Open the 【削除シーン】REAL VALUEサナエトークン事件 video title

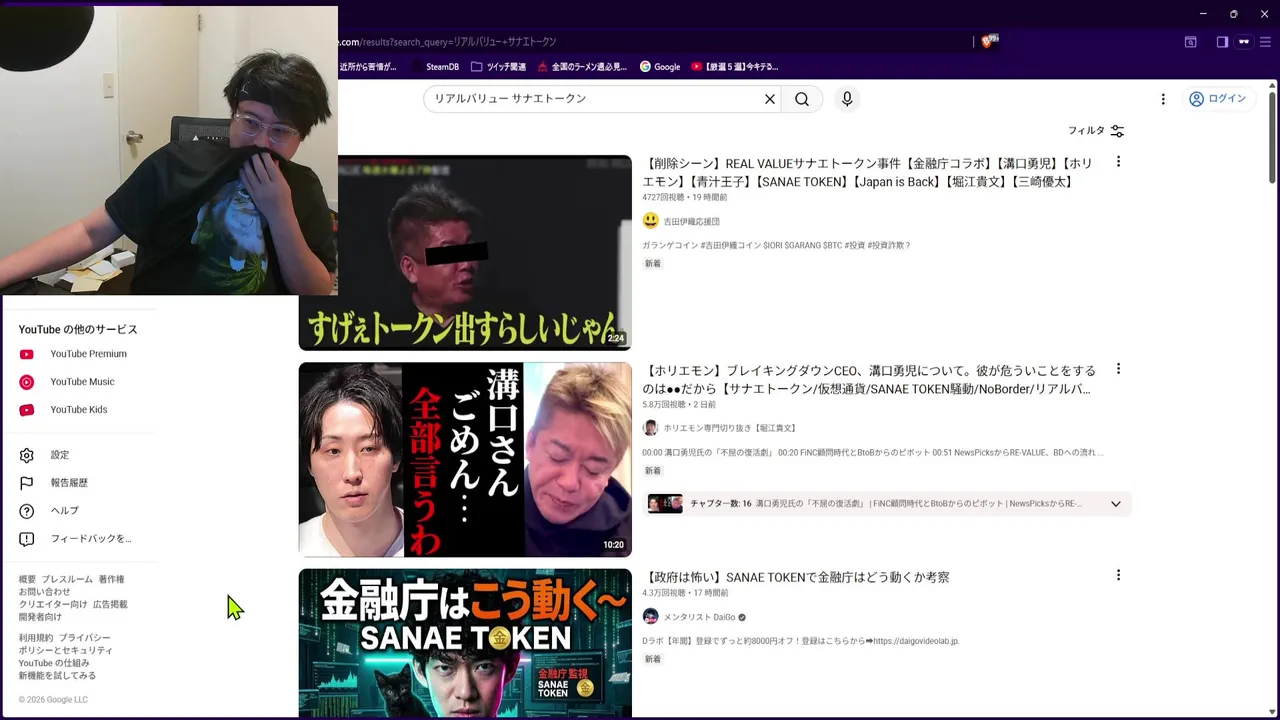[x=868, y=172]
